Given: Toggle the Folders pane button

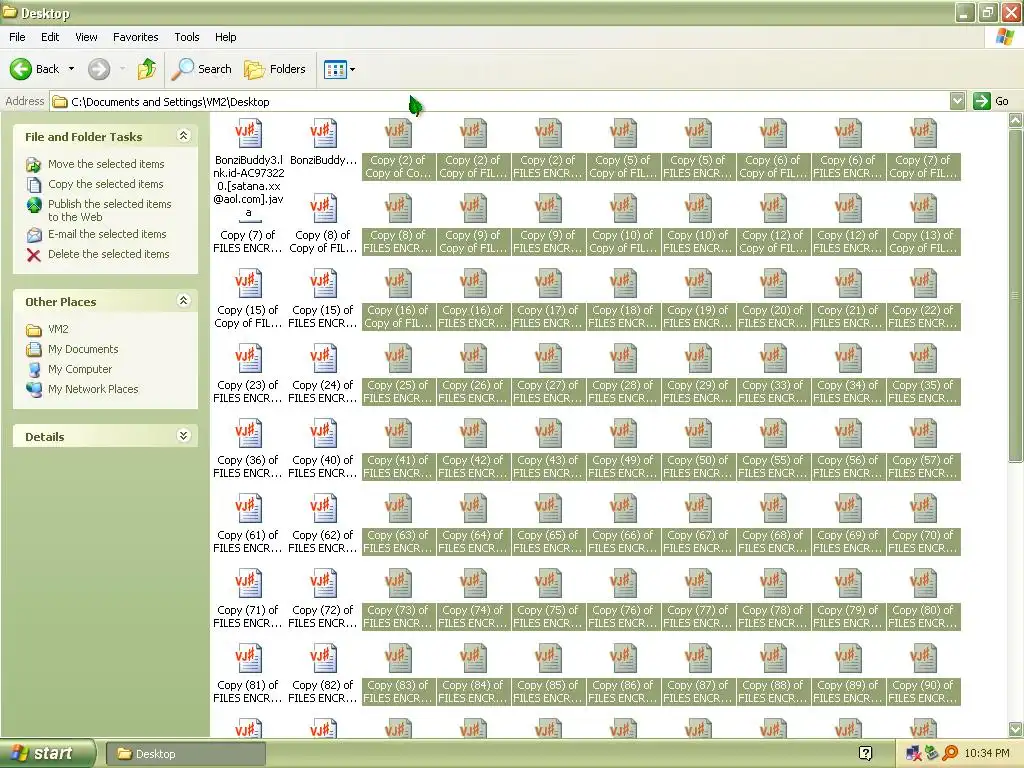Looking at the screenshot, I should [275, 69].
